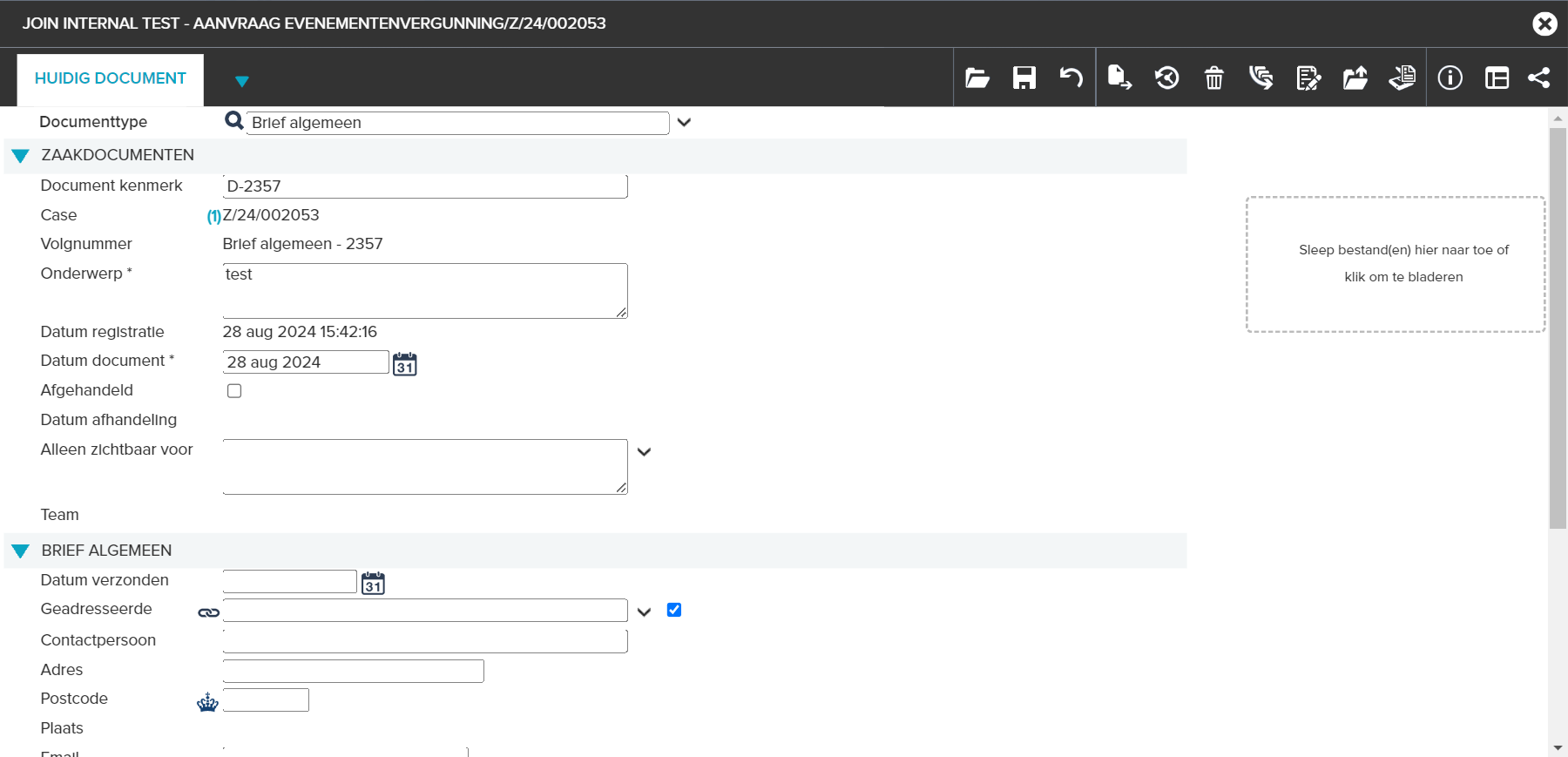Viewport: 1568px width, 757px height.
Task: Click the vertical scrollbar thumb
Action: pyautogui.click(x=1558, y=328)
